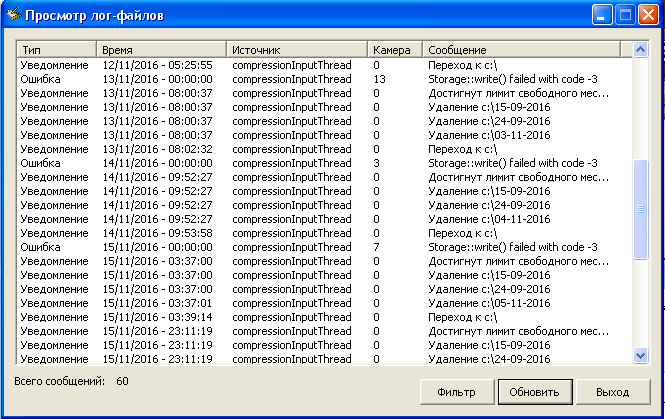The image size is (665, 419).
Task: Maximize the Просмотр лог-файлов window
Action: pos(625,15)
